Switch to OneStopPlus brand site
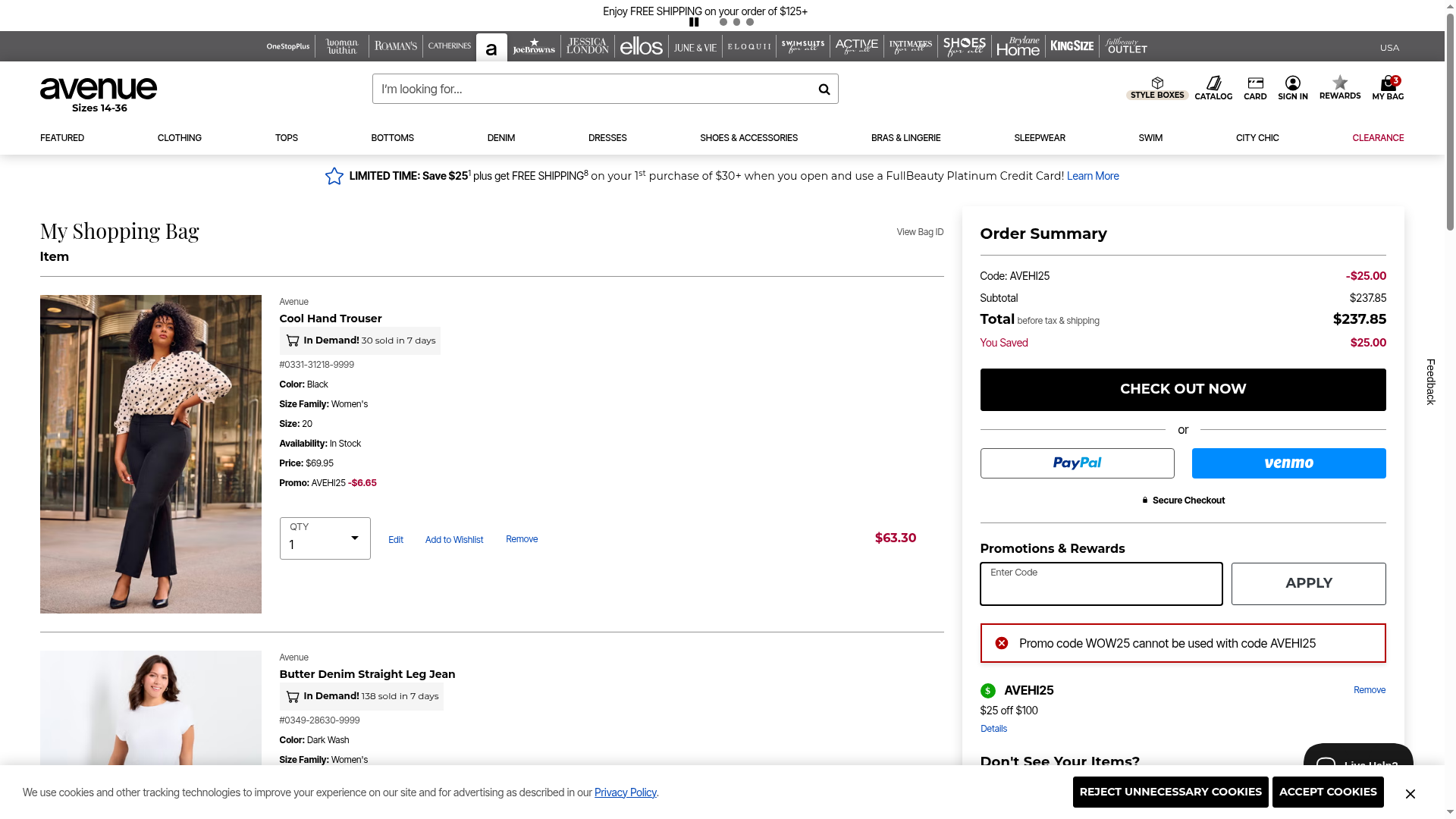 click(288, 46)
